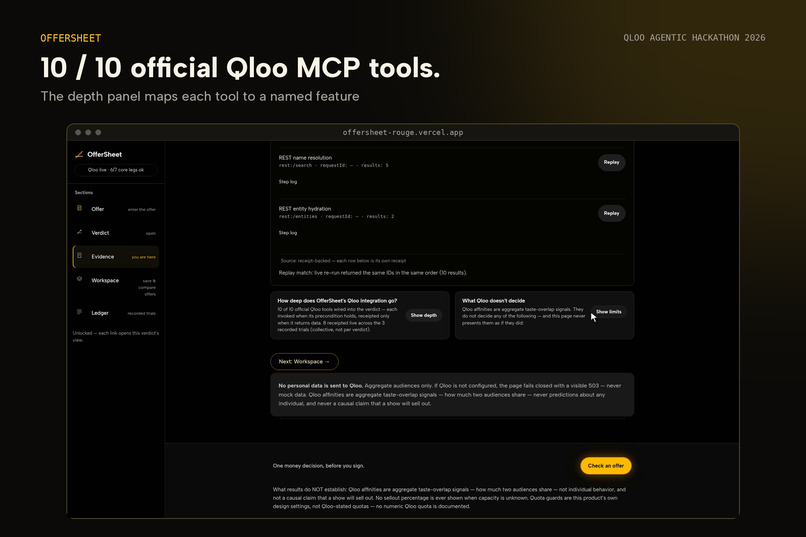Click the Workspace section icon
This screenshot has width=806, height=537.
pyautogui.click(x=79, y=279)
